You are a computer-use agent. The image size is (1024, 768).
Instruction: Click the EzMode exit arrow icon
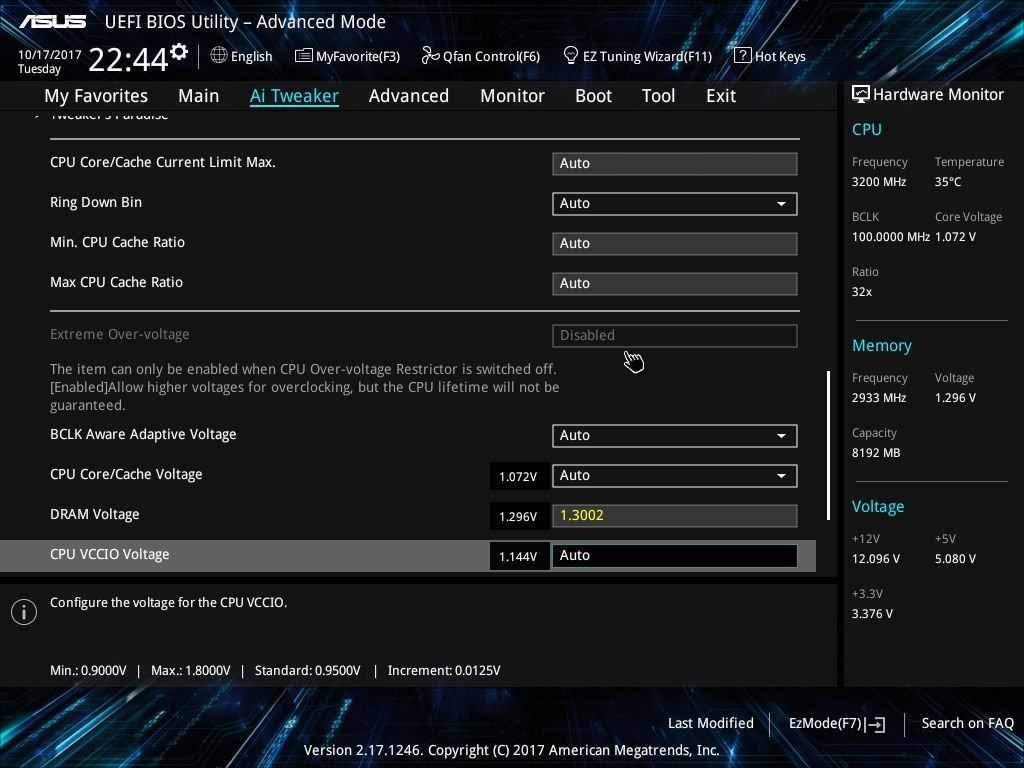[x=875, y=724]
